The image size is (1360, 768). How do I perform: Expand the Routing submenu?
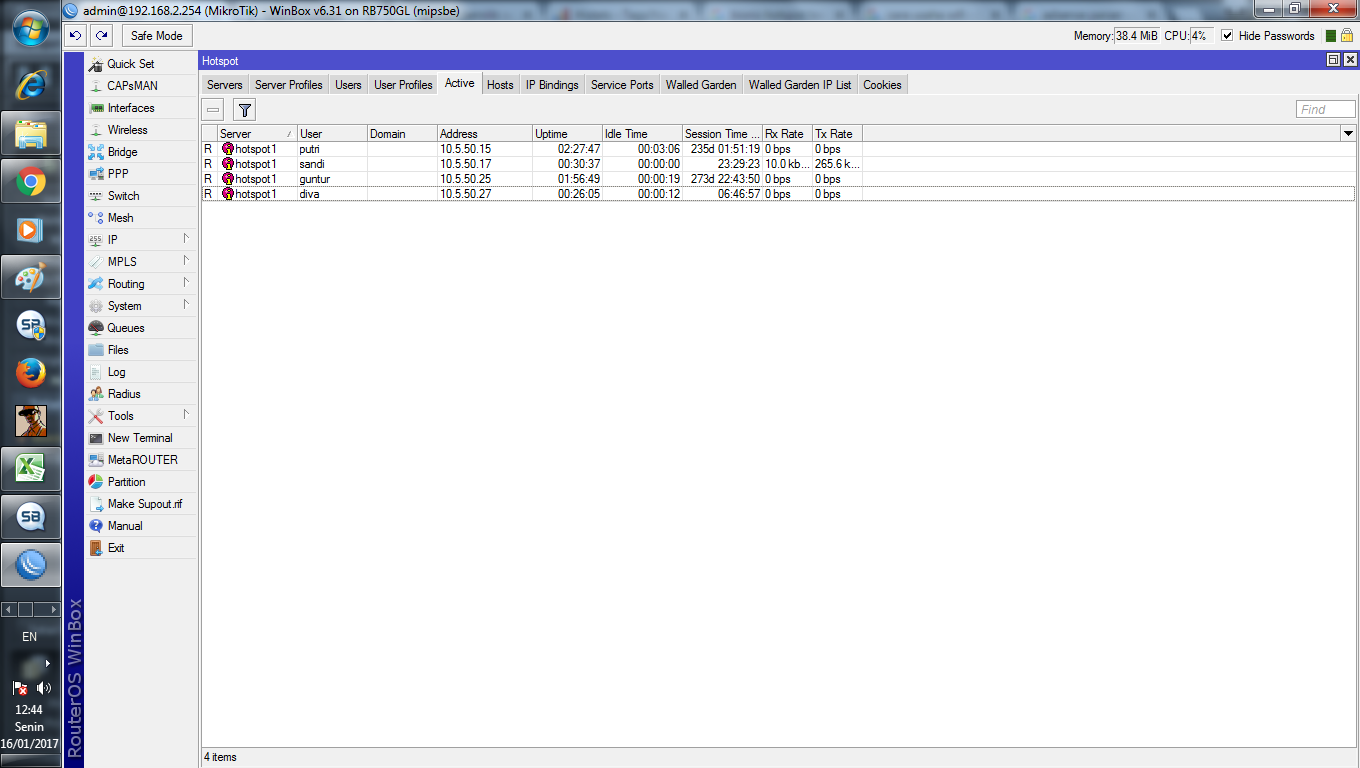(x=140, y=284)
